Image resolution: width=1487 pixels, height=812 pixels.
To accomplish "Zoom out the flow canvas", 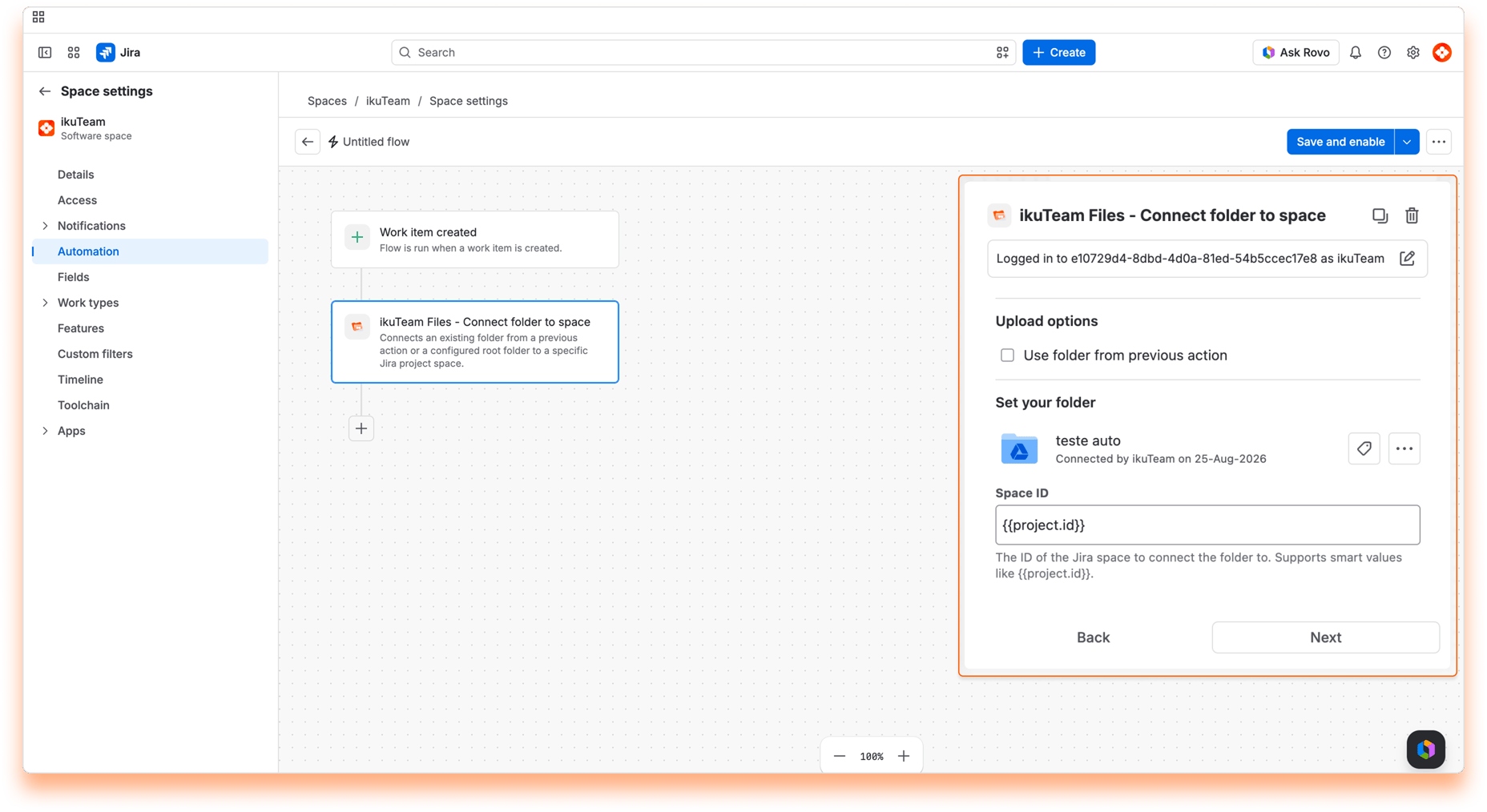I will tap(839, 756).
